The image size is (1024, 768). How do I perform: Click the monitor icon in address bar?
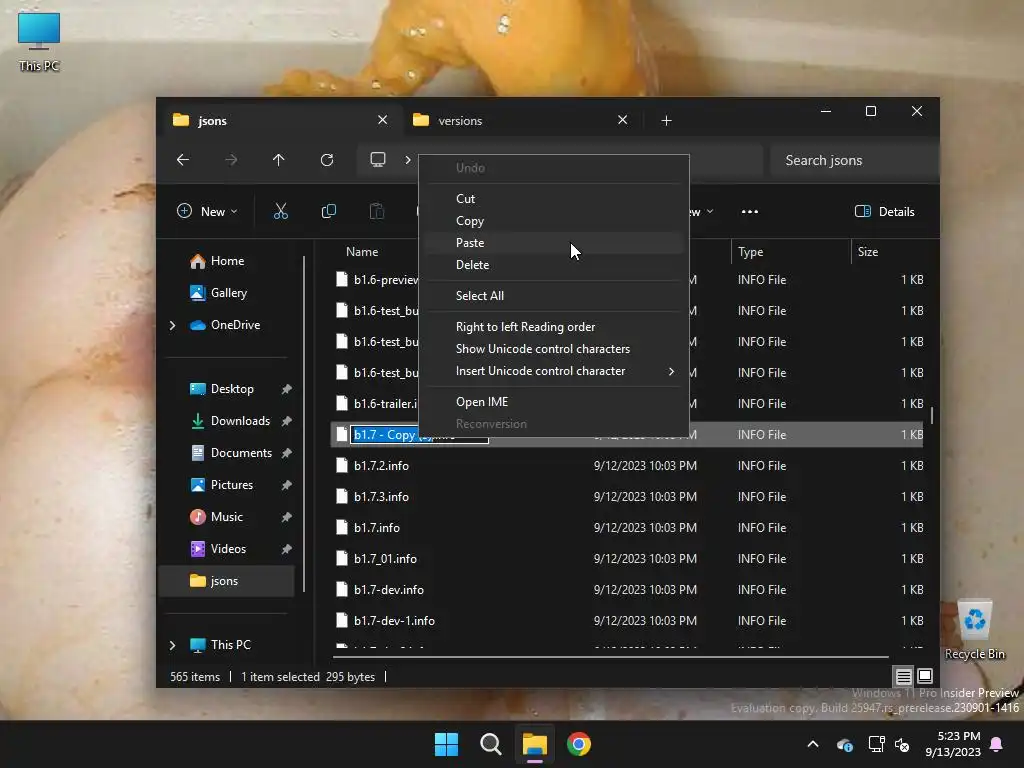pyautogui.click(x=377, y=160)
